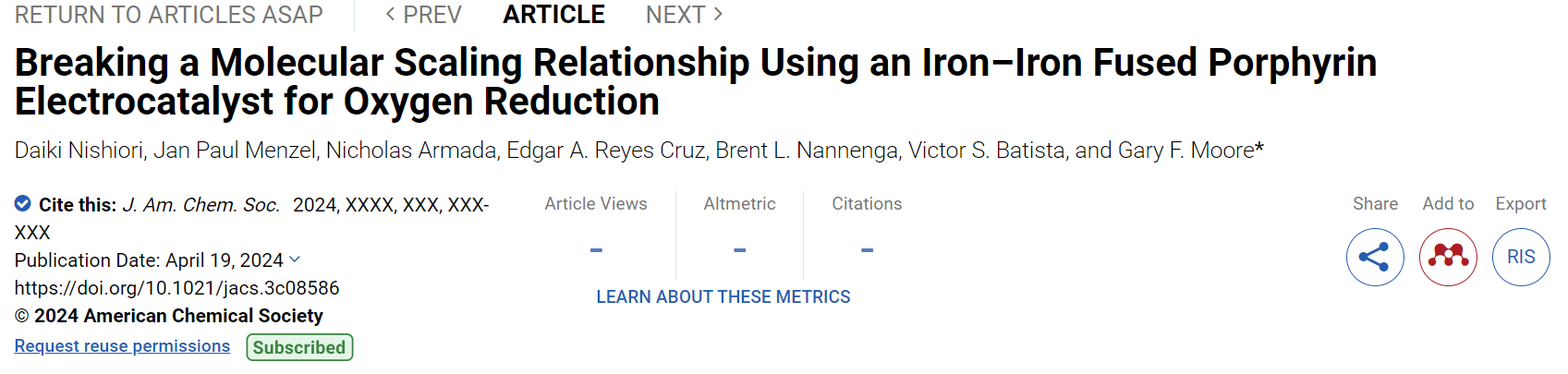Click the Altmetric score value
The width and height of the screenshot is (1568, 374).
(740, 250)
